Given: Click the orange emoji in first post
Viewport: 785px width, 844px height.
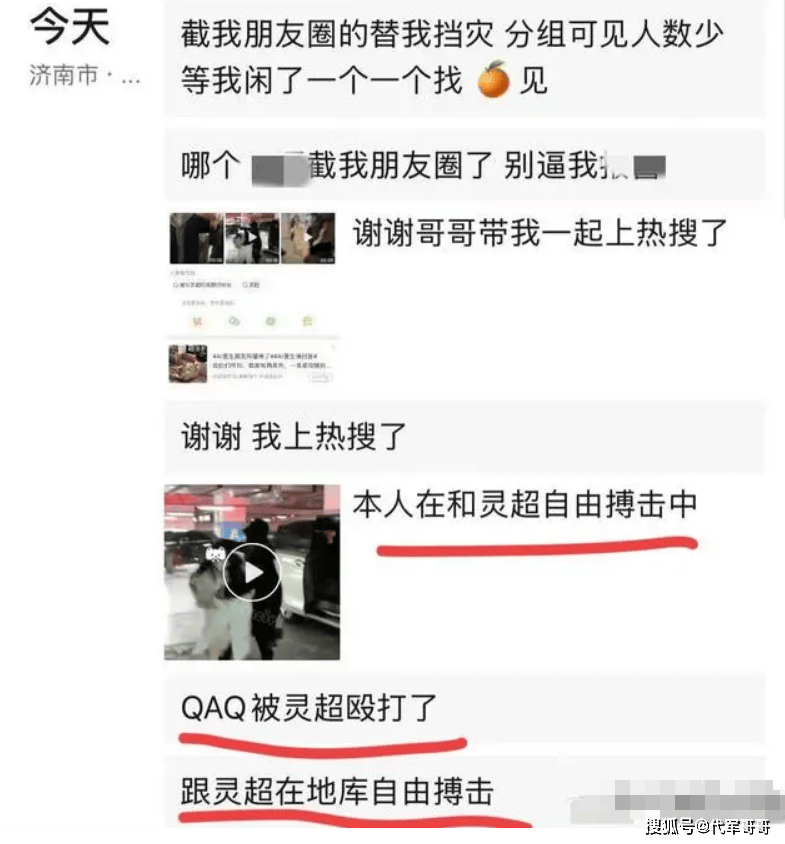Looking at the screenshot, I should tap(493, 80).
